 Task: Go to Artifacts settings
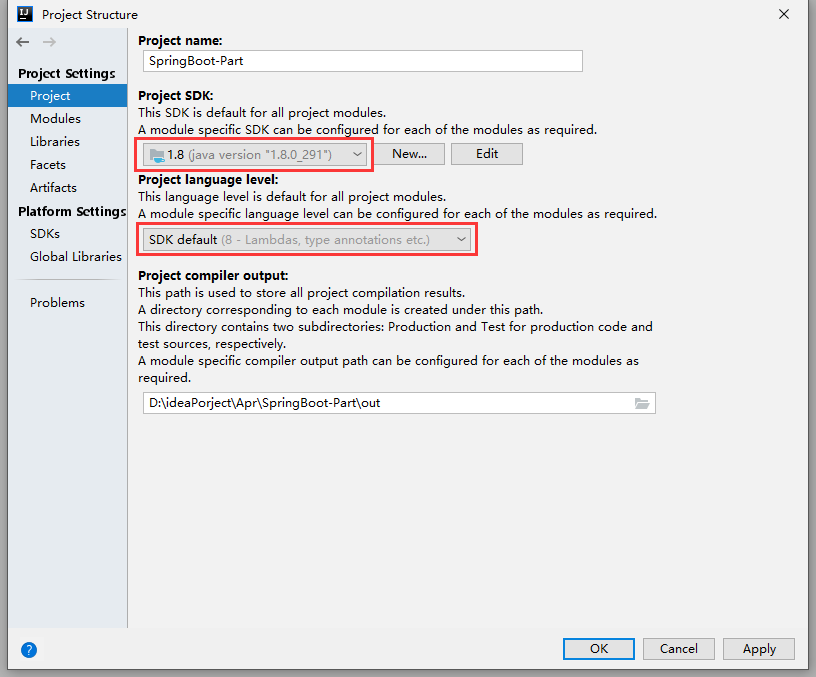pyautogui.click(x=53, y=188)
